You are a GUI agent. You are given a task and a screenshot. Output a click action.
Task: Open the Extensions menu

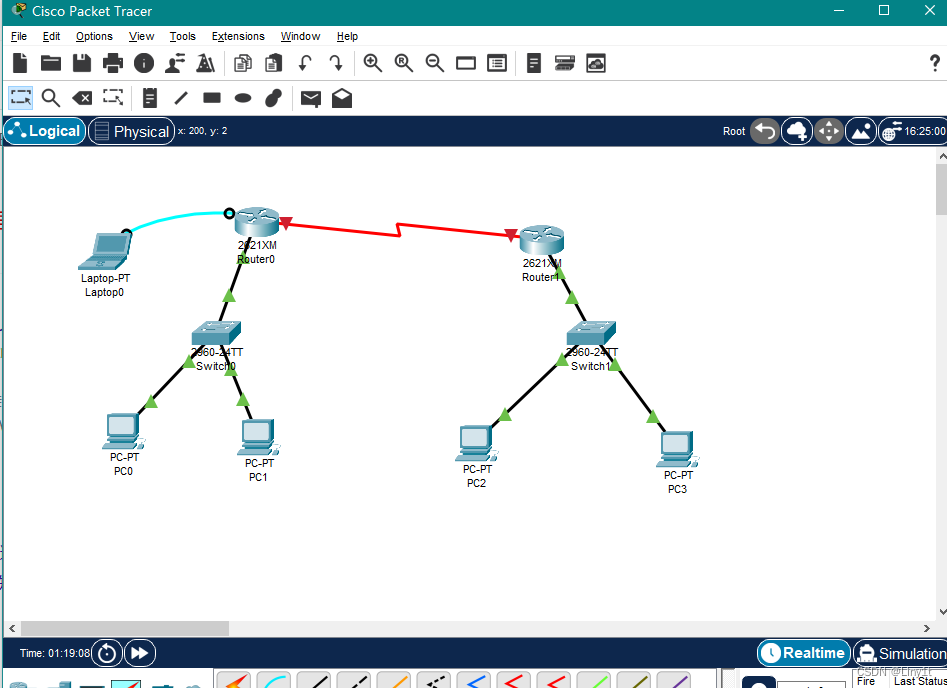click(x=238, y=36)
